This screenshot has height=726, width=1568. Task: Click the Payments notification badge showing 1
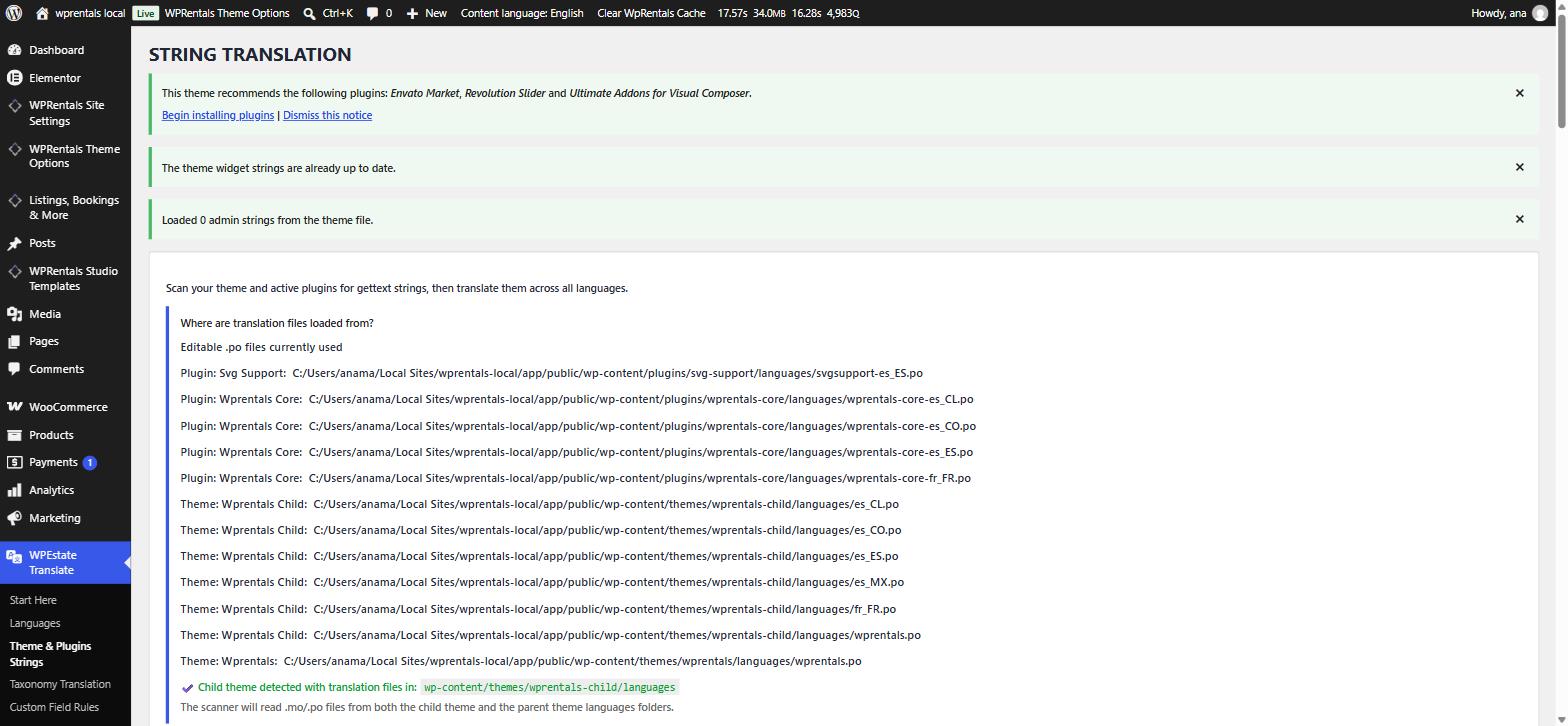tap(89, 462)
